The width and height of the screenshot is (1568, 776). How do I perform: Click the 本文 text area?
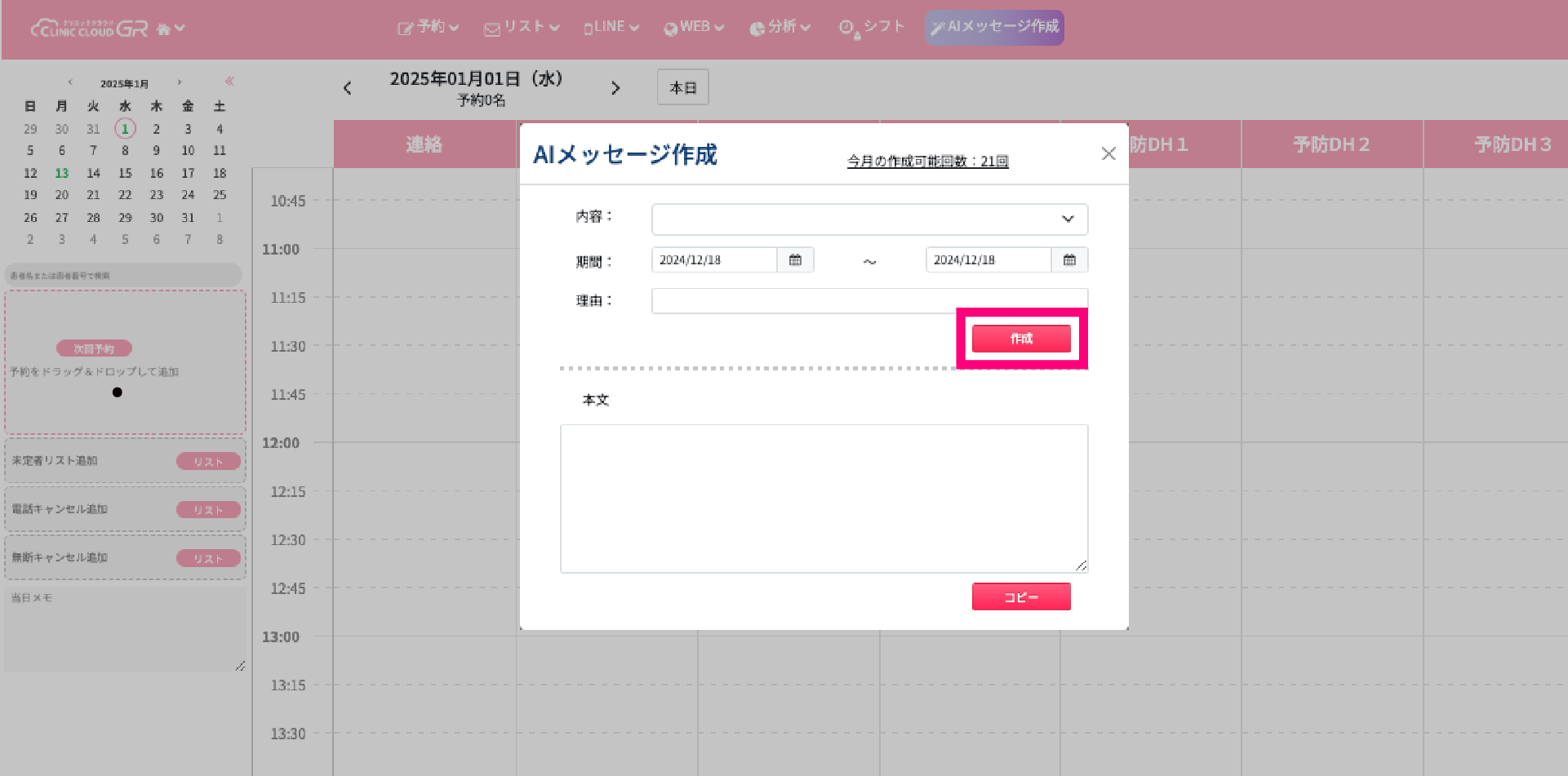(x=824, y=498)
